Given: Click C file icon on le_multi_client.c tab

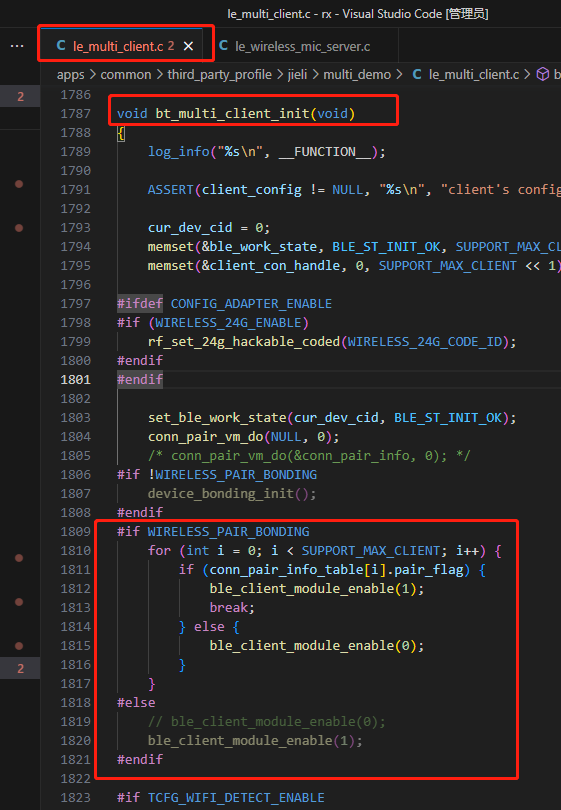Looking at the screenshot, I should (x=61, y=45).
